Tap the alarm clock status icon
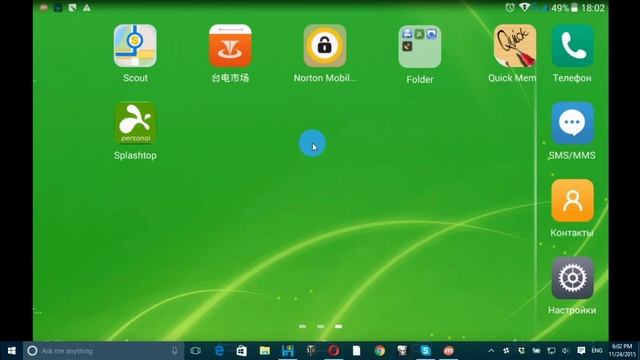Screen dimensions: 640x360 click(x=510, y=7)
